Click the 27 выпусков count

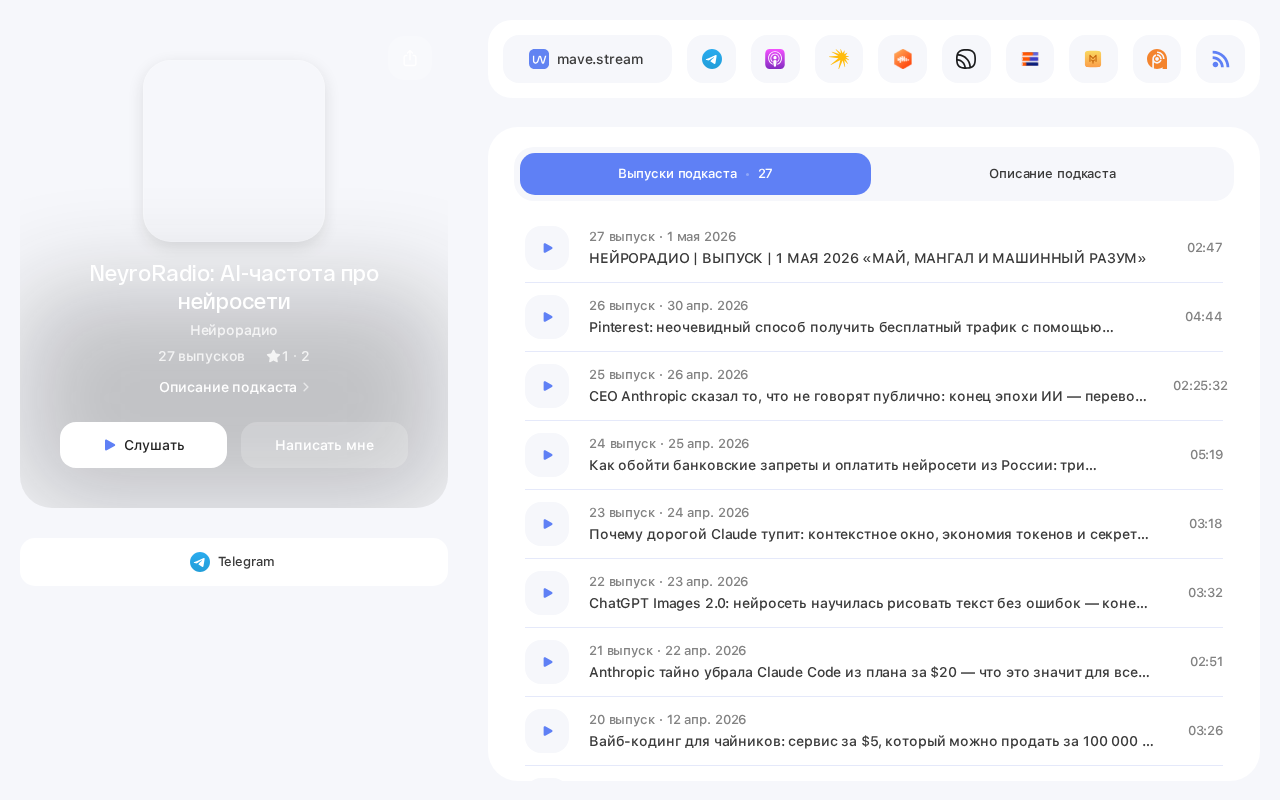pos(201,356)
